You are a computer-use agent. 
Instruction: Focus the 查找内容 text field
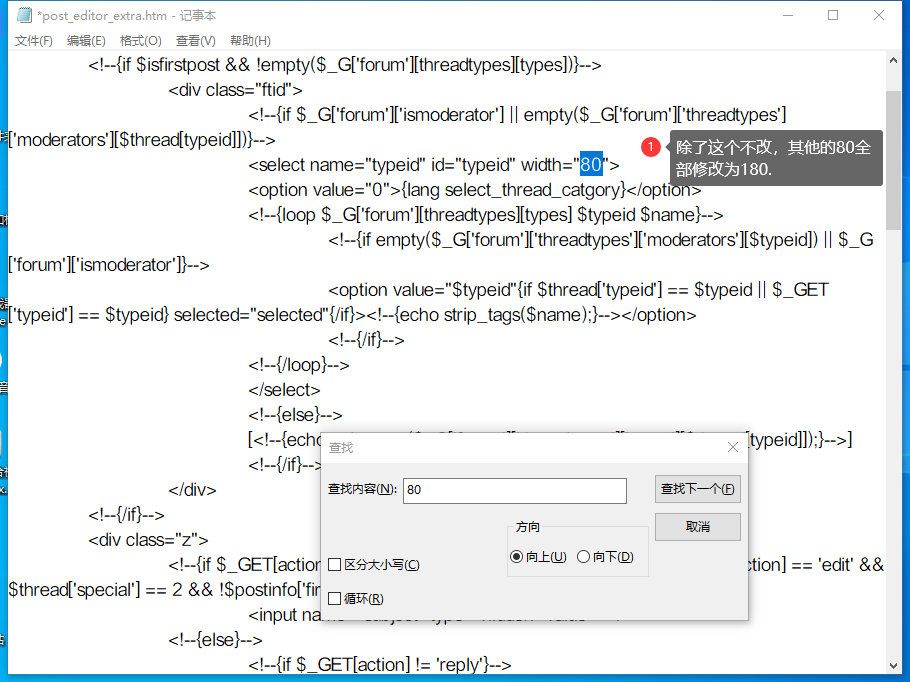[514, 490]
